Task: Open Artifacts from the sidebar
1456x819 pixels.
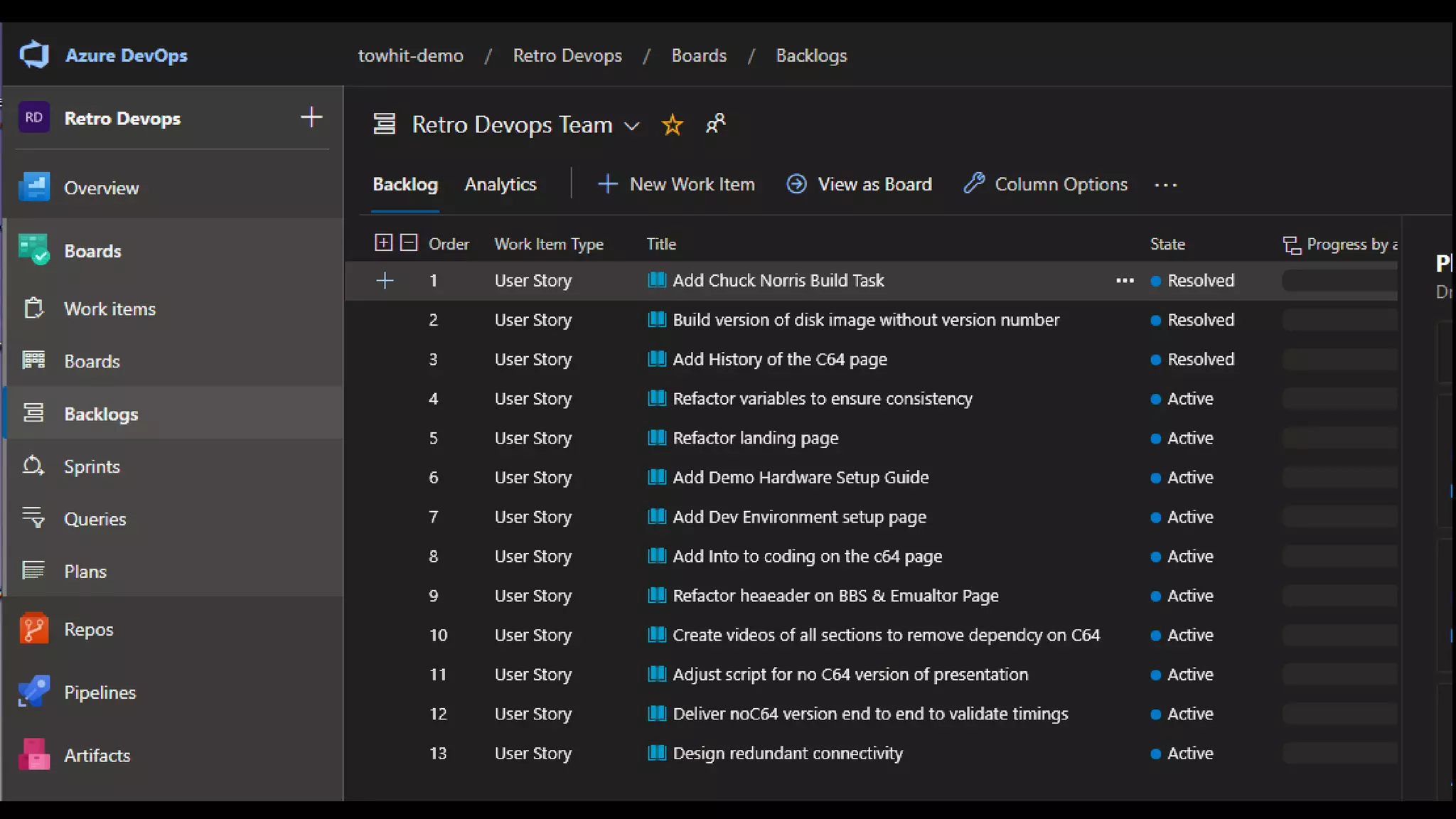Action: pos(97,755)
